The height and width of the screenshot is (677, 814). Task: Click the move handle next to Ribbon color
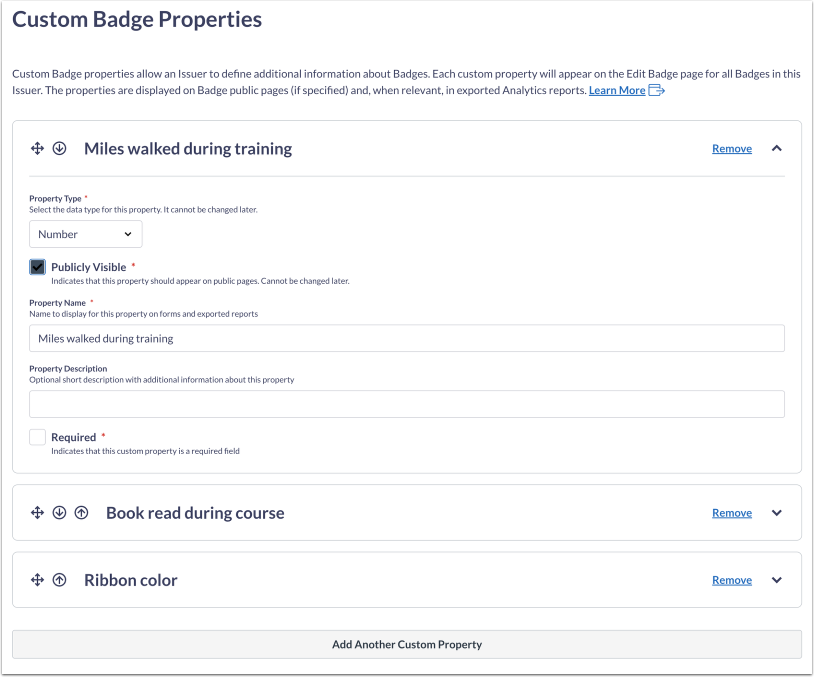point(36,579)
